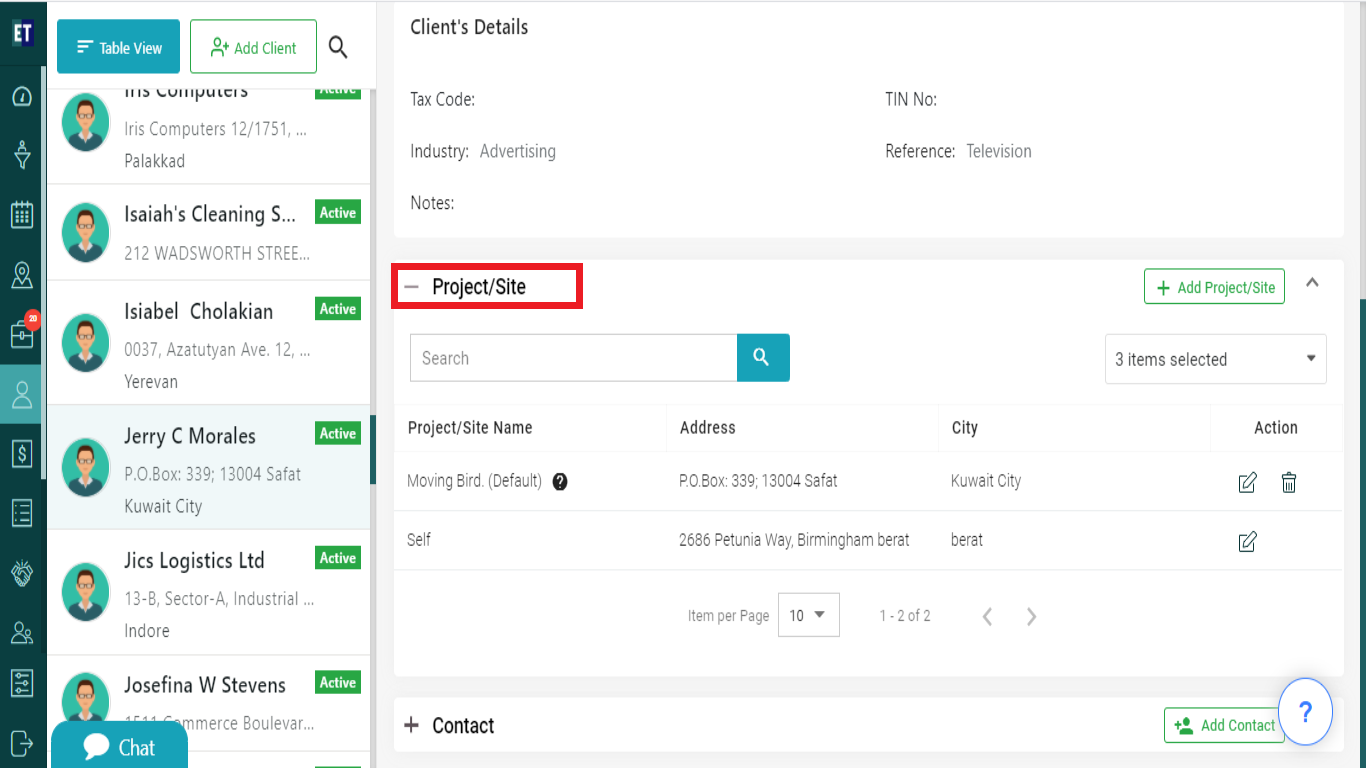The image size is (1366, 768).
Task: Open the Chat widget
Action: pos(119,747)
